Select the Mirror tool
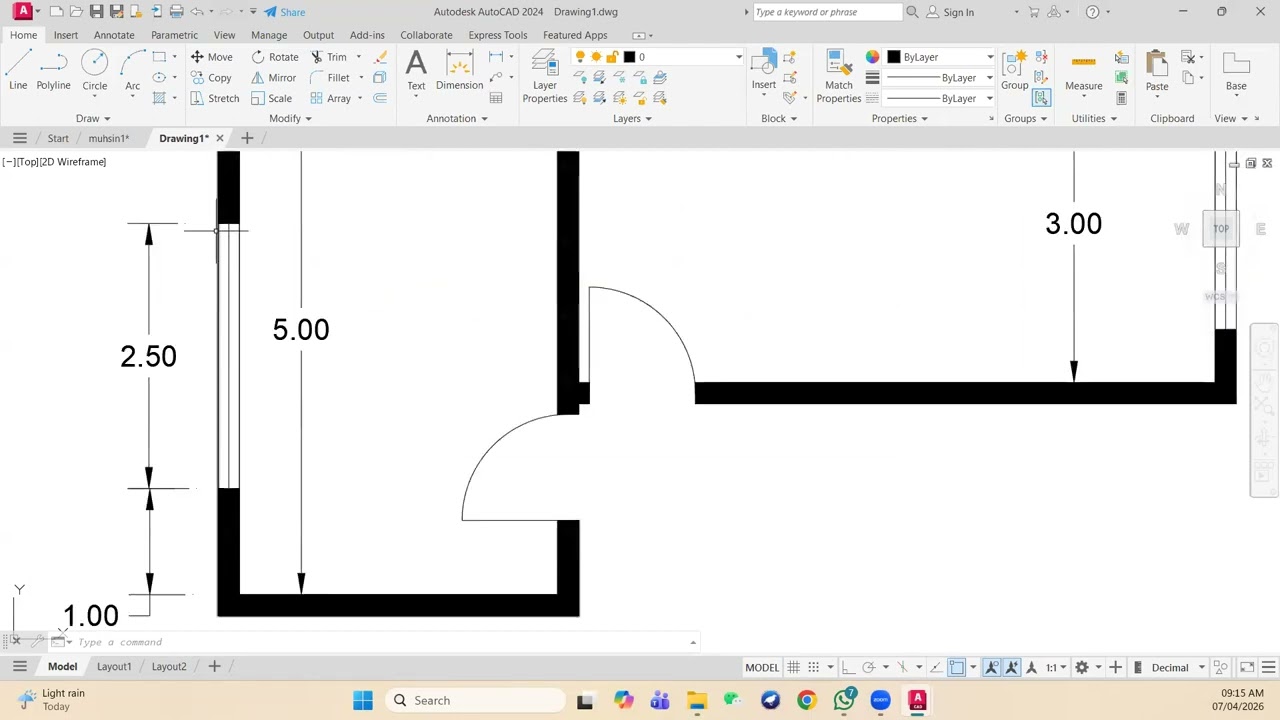This screenshot has width=1280, height=720. pyautogui.click(x=274, y=78)
